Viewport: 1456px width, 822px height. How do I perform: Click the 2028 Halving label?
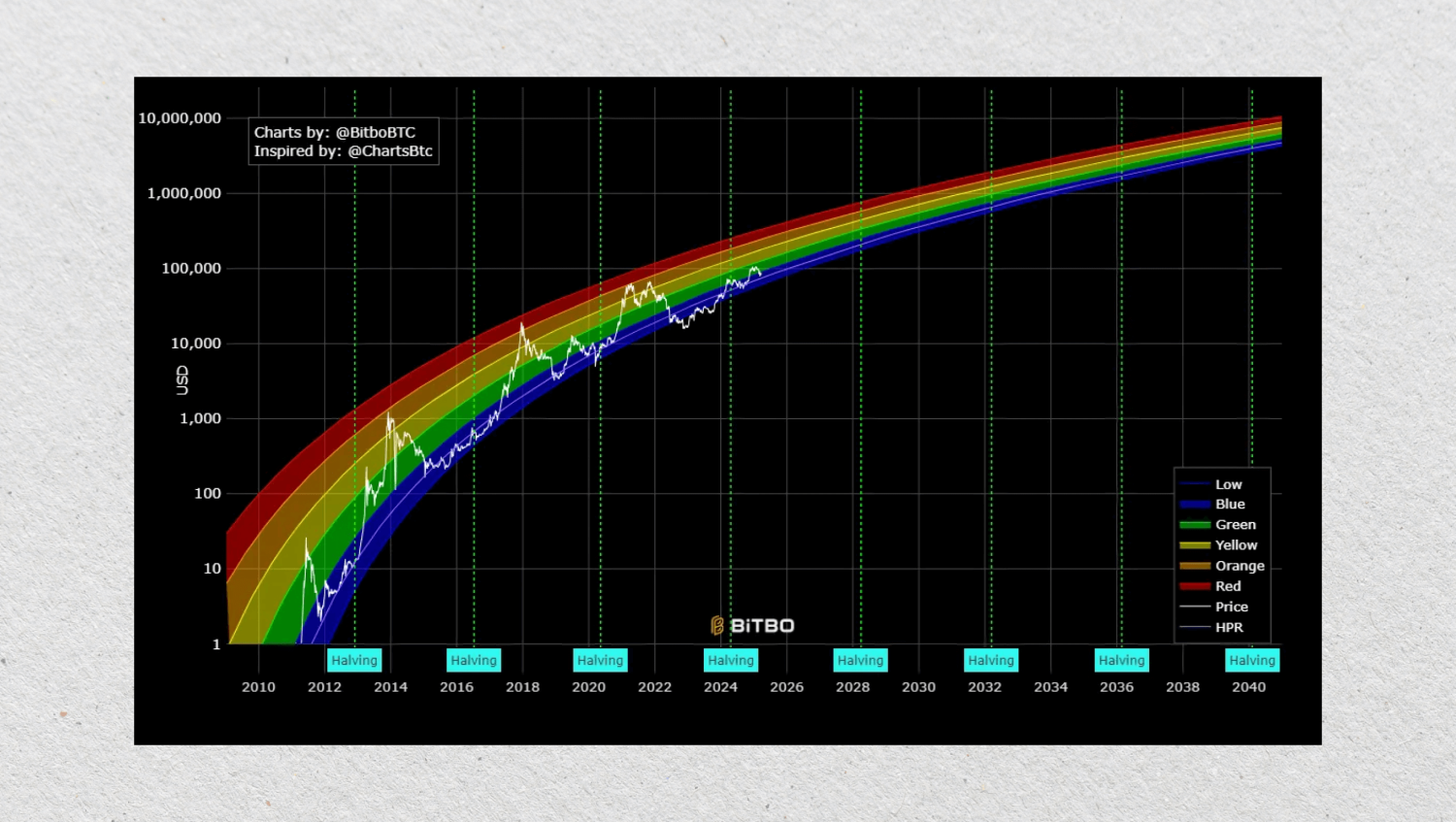pos(860,660)
